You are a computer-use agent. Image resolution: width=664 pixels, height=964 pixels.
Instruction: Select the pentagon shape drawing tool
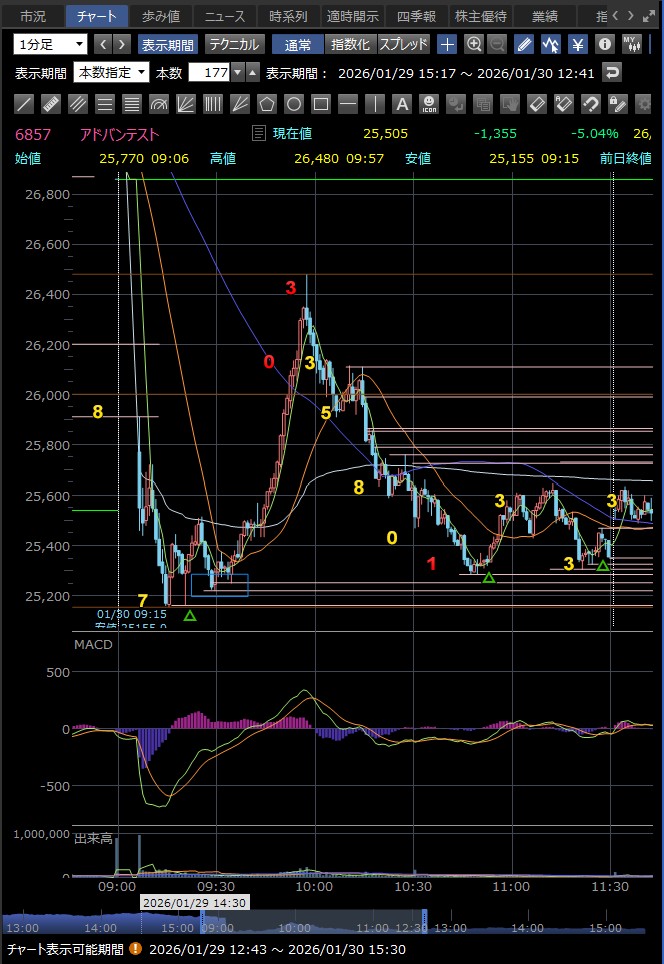click(x=267, y=103)
